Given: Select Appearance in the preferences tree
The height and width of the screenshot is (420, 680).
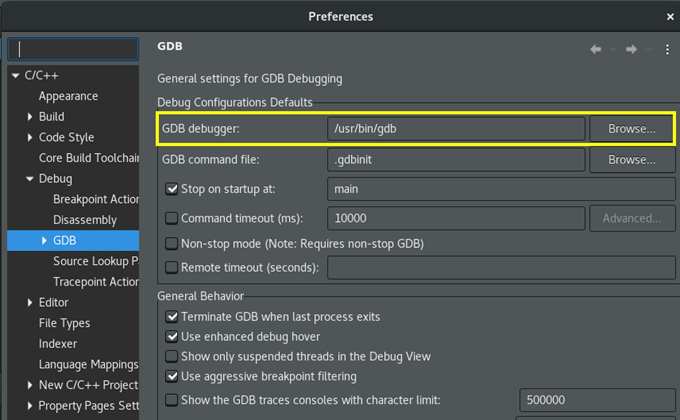Looking at the screenshot, I should [68, 96].
